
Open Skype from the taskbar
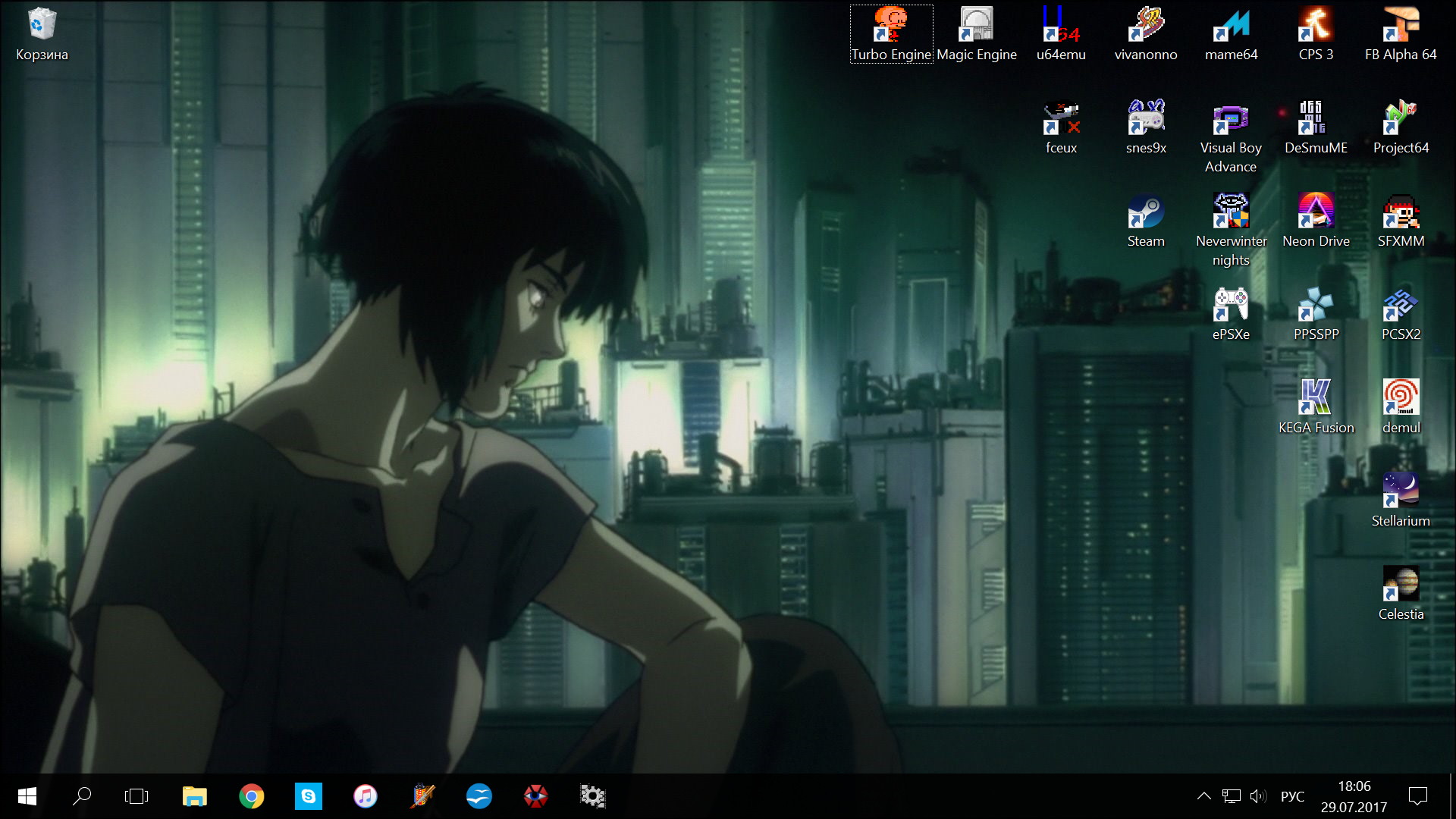click(309, 796)
